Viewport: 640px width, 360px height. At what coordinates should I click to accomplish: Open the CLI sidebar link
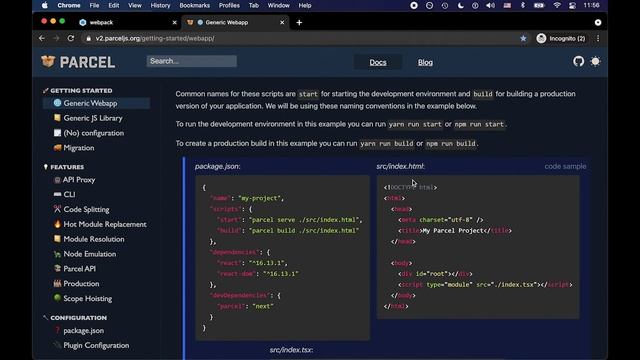[69, 194]
